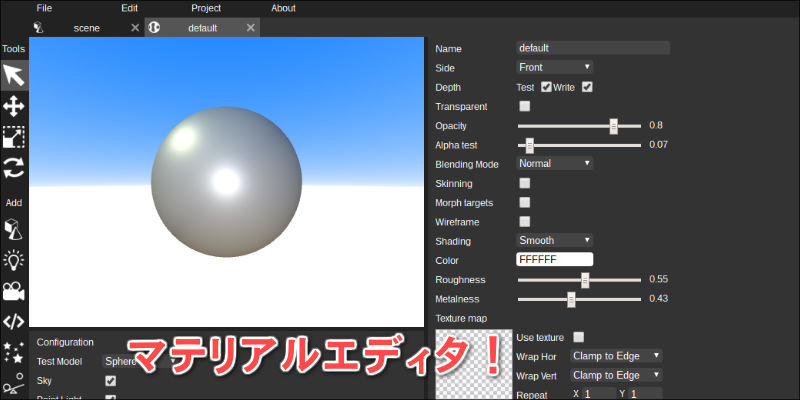The image size is (800, 400).
Task: Enable the Transparent checkbox
Action: (524, 106)
